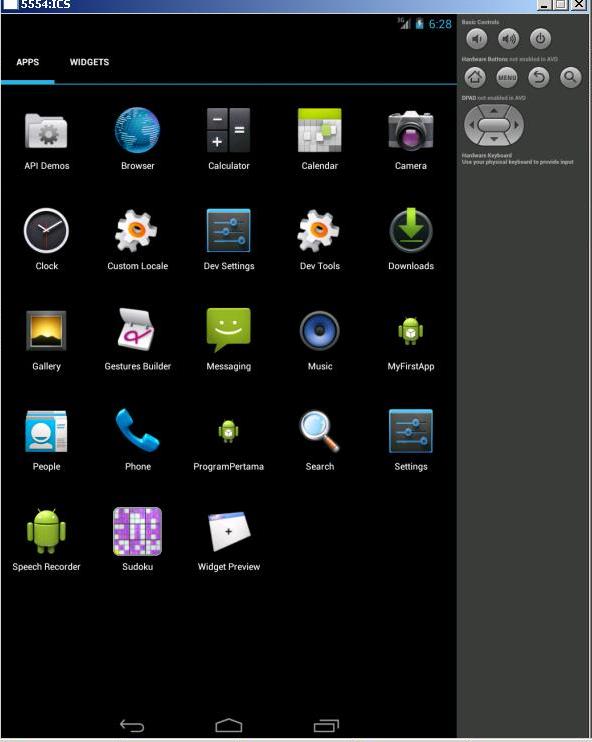
Task: Switch to the WIDGETS tab
Action: pos(89,62)
